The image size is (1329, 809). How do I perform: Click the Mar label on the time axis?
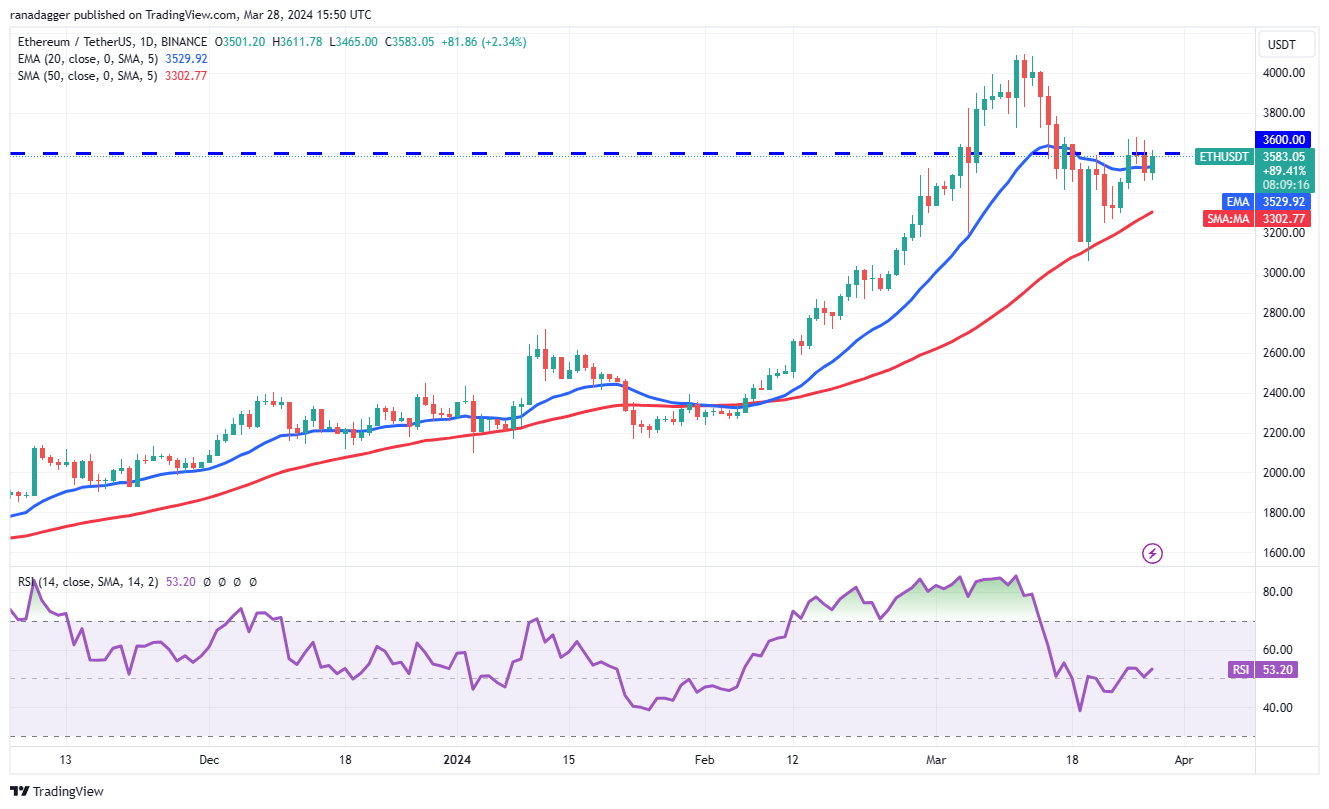[935, 760]
